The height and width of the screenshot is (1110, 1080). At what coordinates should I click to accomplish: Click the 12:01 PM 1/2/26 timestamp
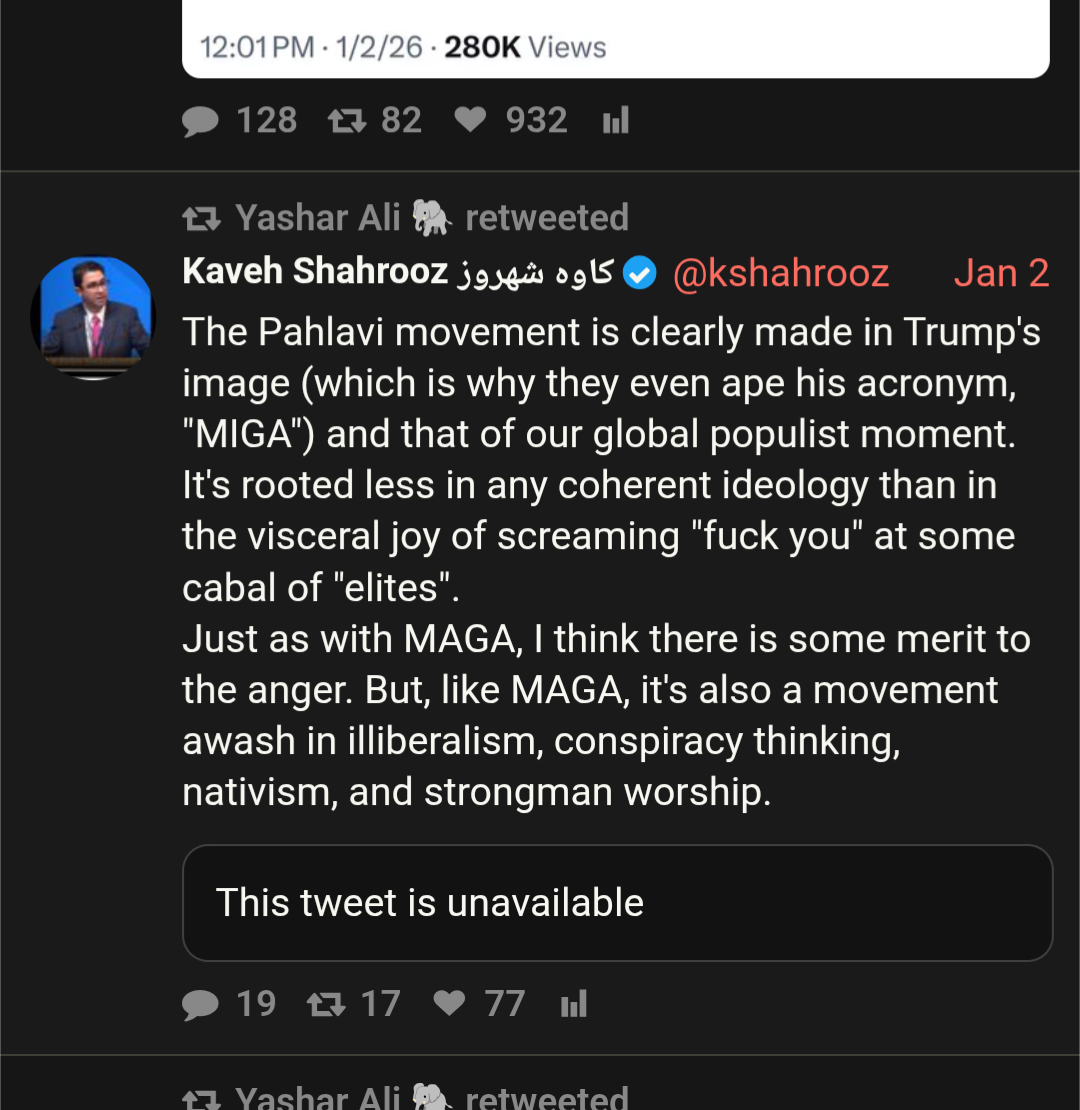[x=311, y=47]
